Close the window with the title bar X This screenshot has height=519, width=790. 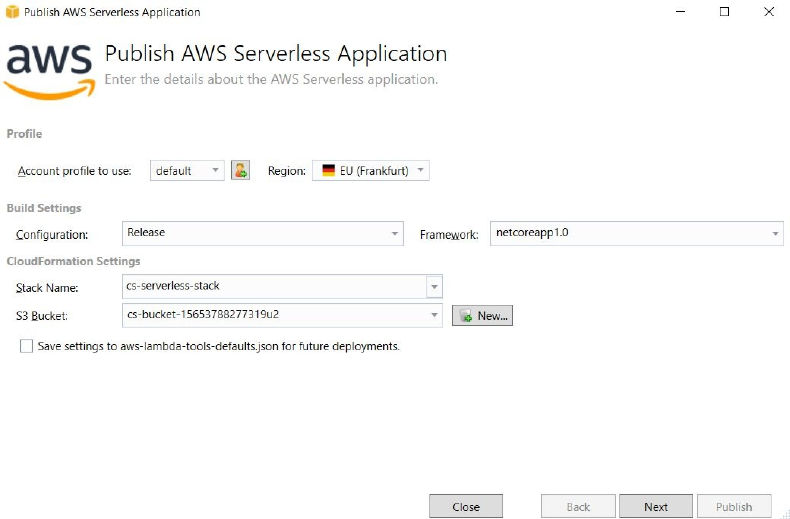[x=768, y=12]
